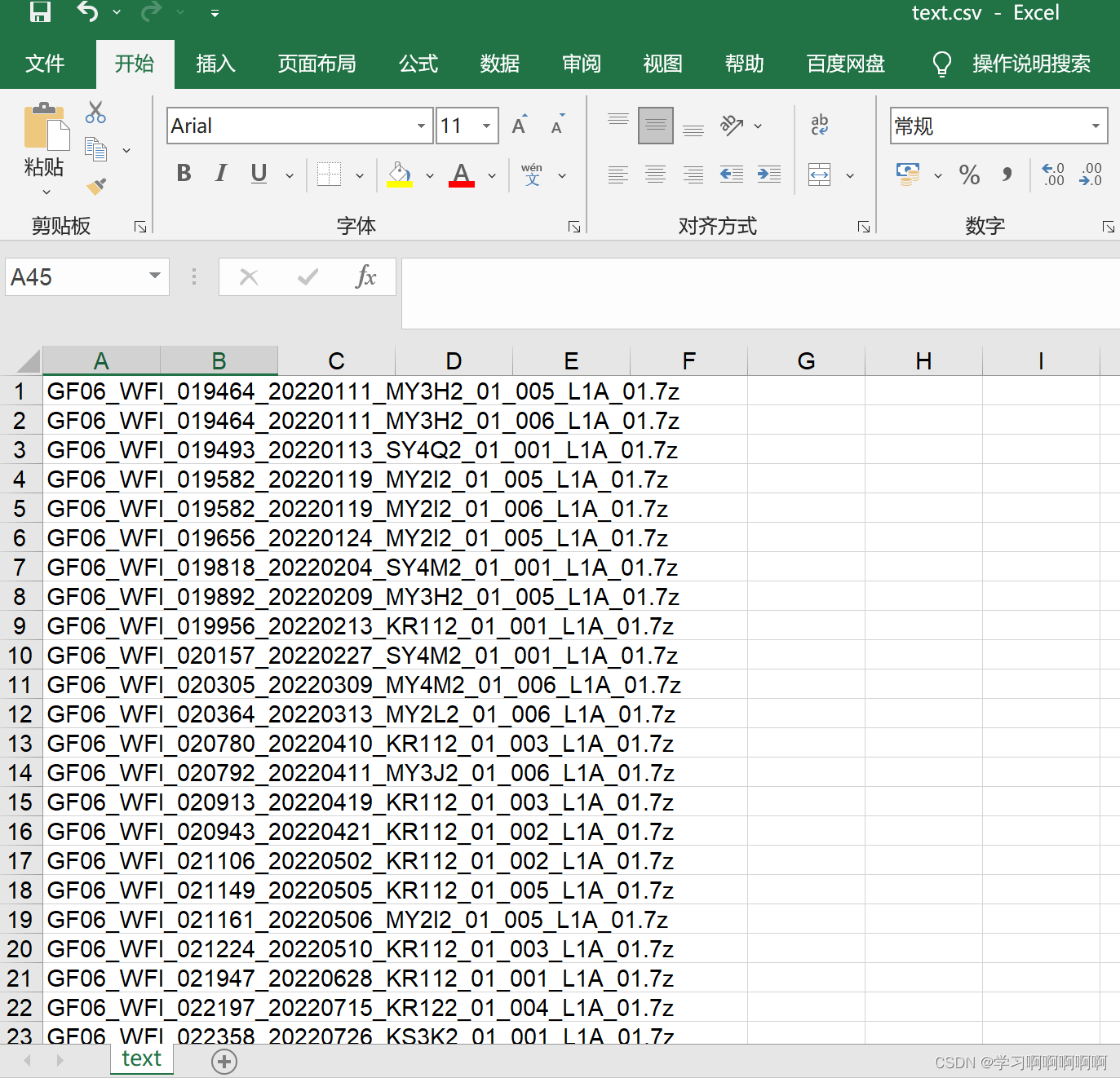Viewport: 1120px width, 1078px height.
Task: Open the font name dropdown
Action: 421,126
